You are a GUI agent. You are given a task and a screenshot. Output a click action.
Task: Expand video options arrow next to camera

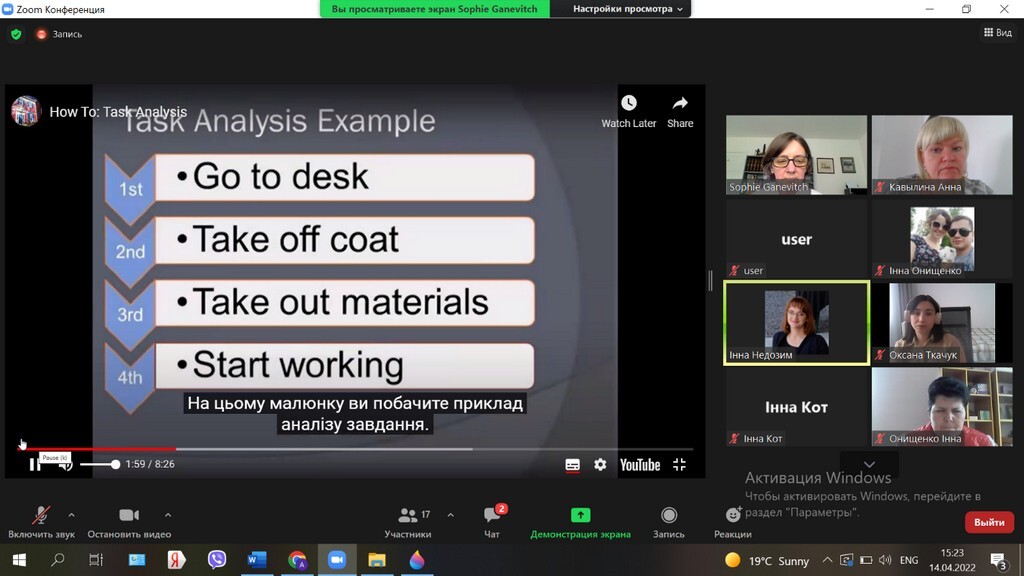168,515
